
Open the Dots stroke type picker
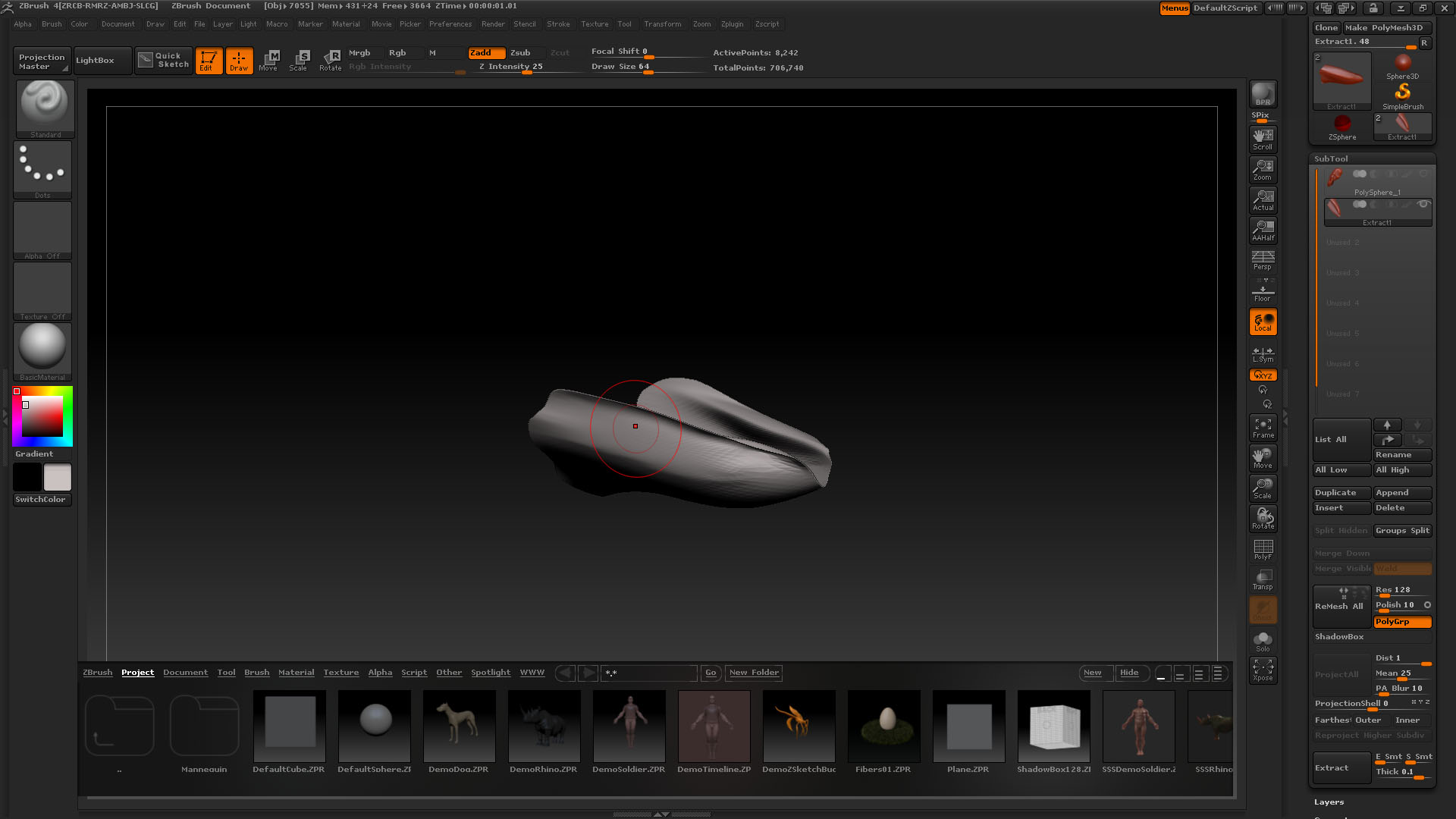[42, 168]
